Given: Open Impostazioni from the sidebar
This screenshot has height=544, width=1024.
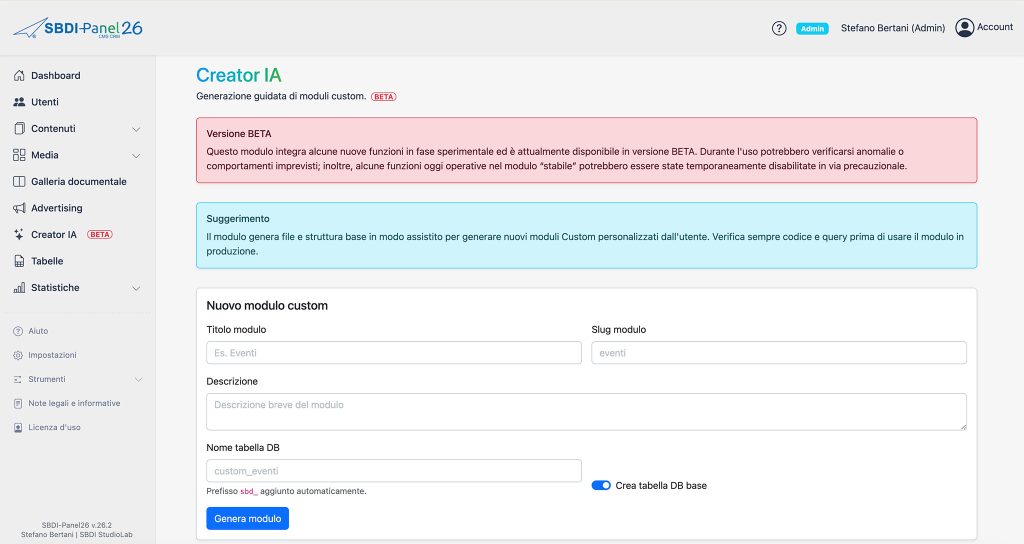Looking at the screenshot, I should tap(52, 355).
